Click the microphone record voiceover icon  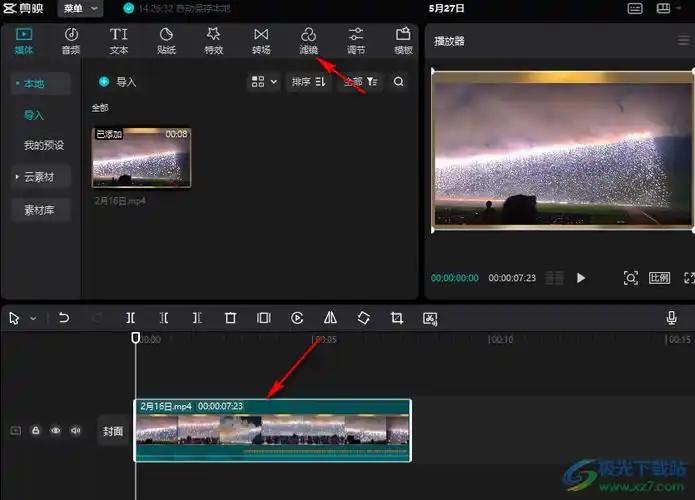[672, 318]
